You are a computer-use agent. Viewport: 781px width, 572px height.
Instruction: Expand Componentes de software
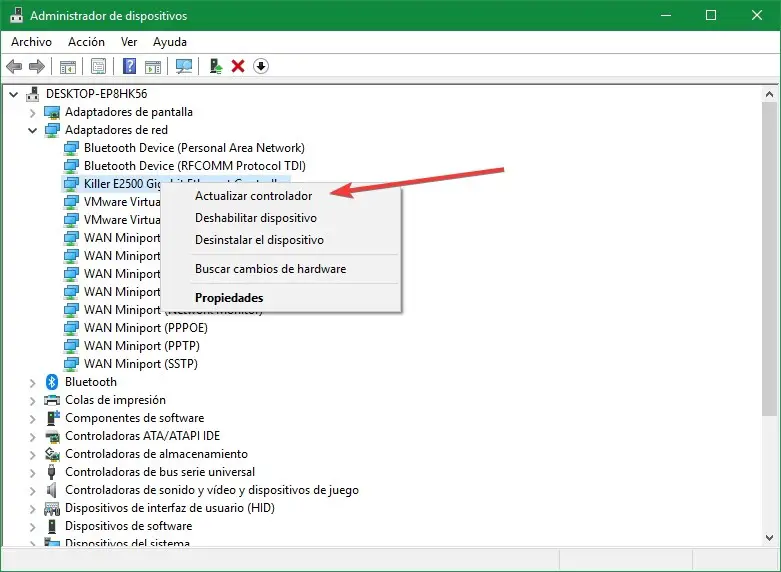click(x=33, y=419)
